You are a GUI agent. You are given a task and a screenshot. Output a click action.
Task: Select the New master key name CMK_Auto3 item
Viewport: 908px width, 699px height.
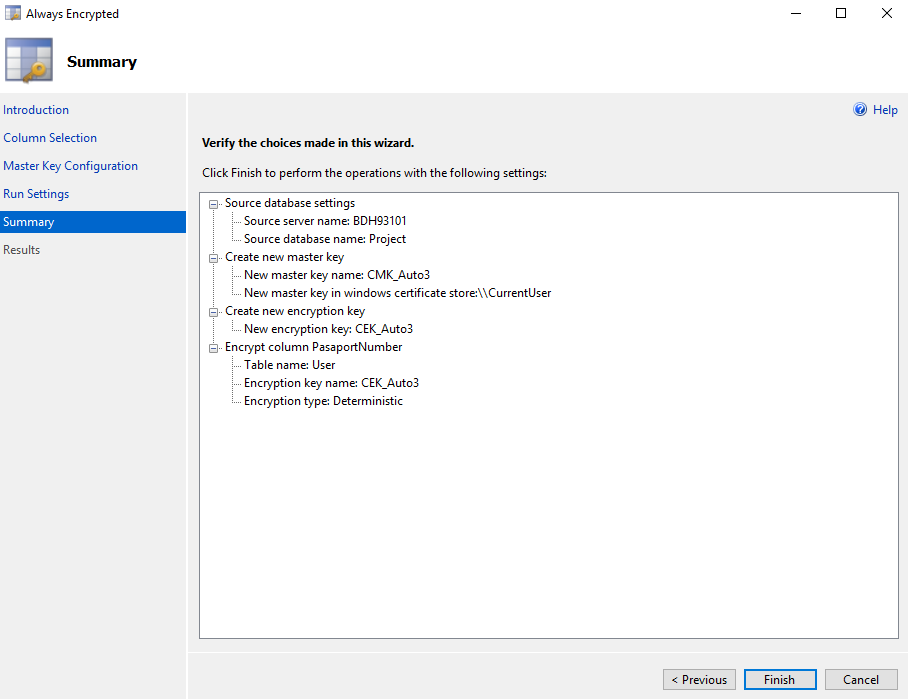pyautogui.click(x=337, y=275)
